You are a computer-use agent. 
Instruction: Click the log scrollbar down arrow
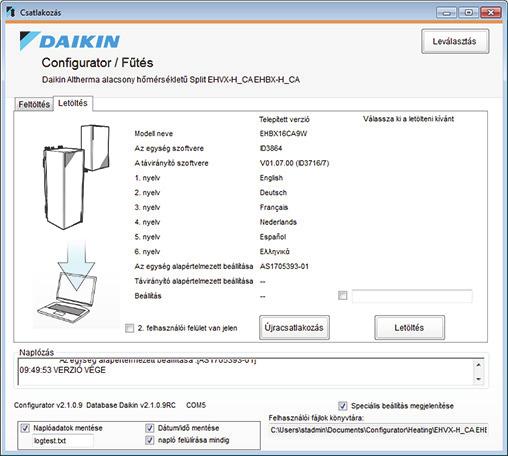[478, 379]
